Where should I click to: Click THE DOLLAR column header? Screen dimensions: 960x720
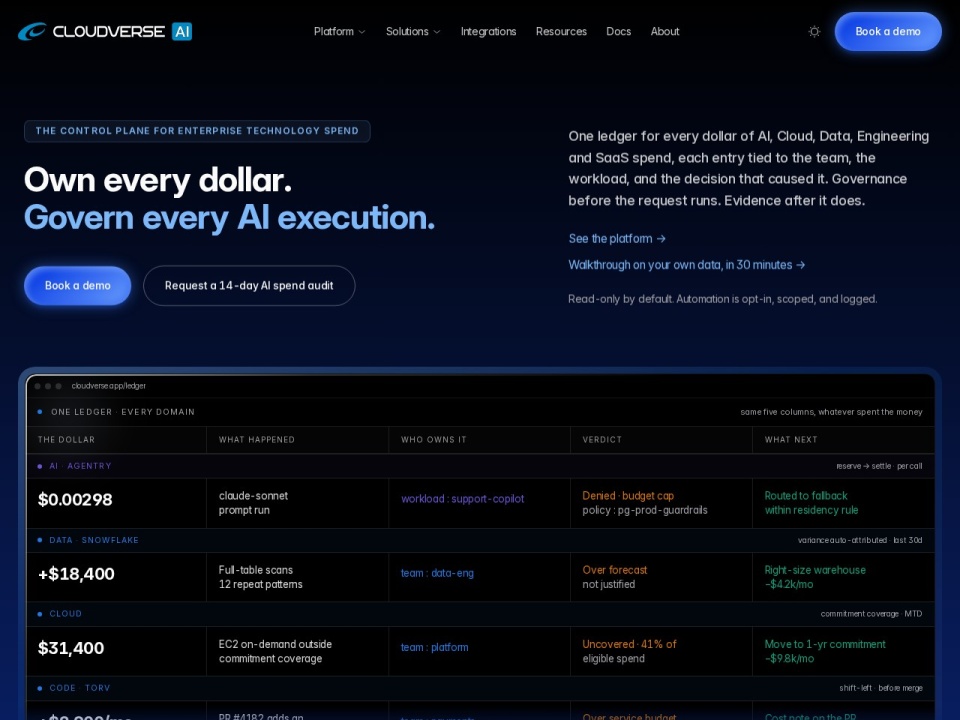(x=66, y=440)
